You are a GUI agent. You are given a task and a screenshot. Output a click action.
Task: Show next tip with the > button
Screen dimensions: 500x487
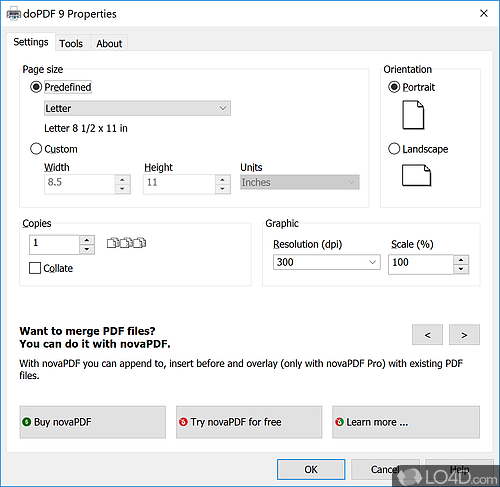(x=464, y=335)
